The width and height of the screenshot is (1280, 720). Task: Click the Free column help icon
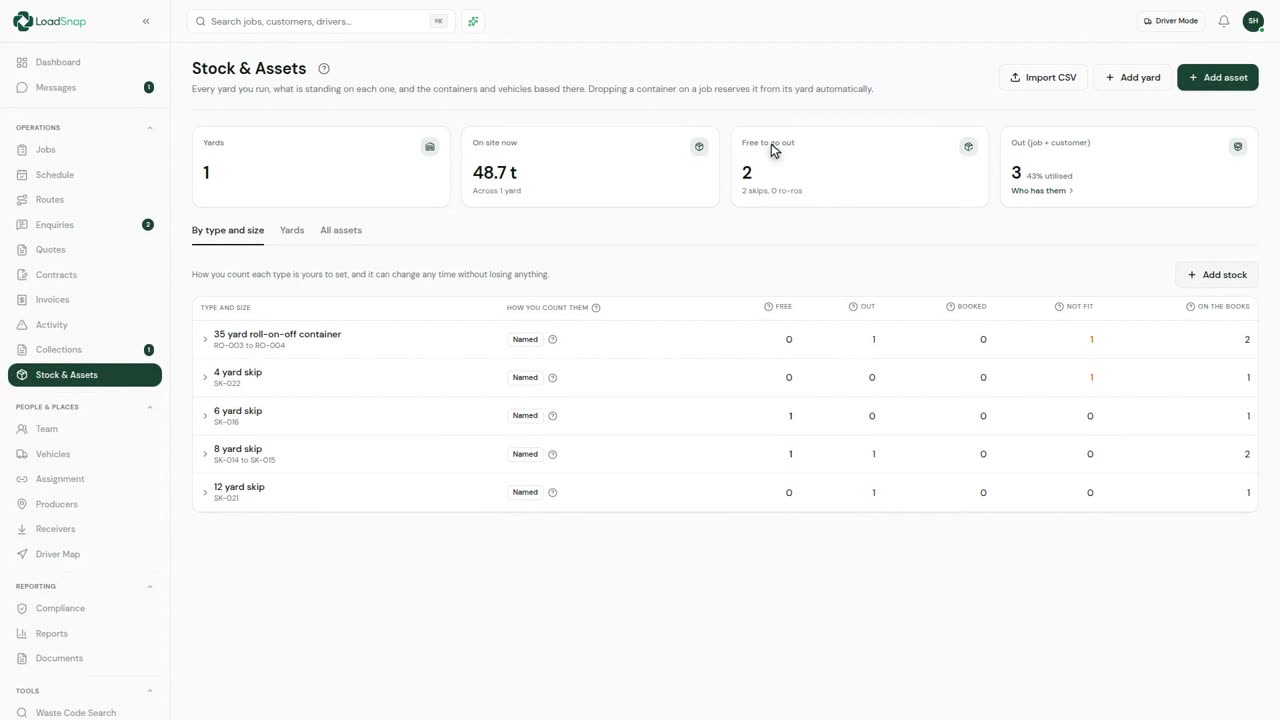768,307
